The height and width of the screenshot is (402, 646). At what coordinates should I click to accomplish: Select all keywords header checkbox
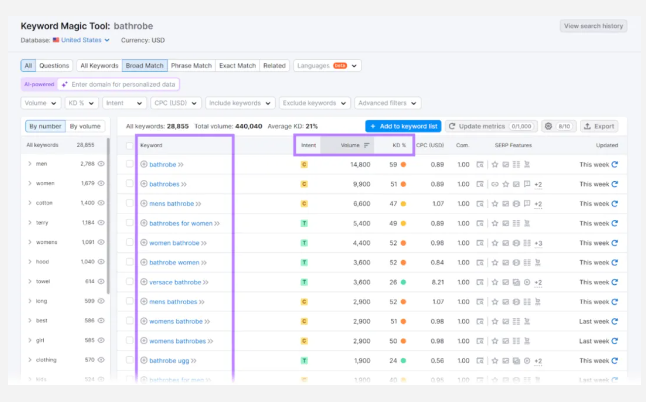130,145
